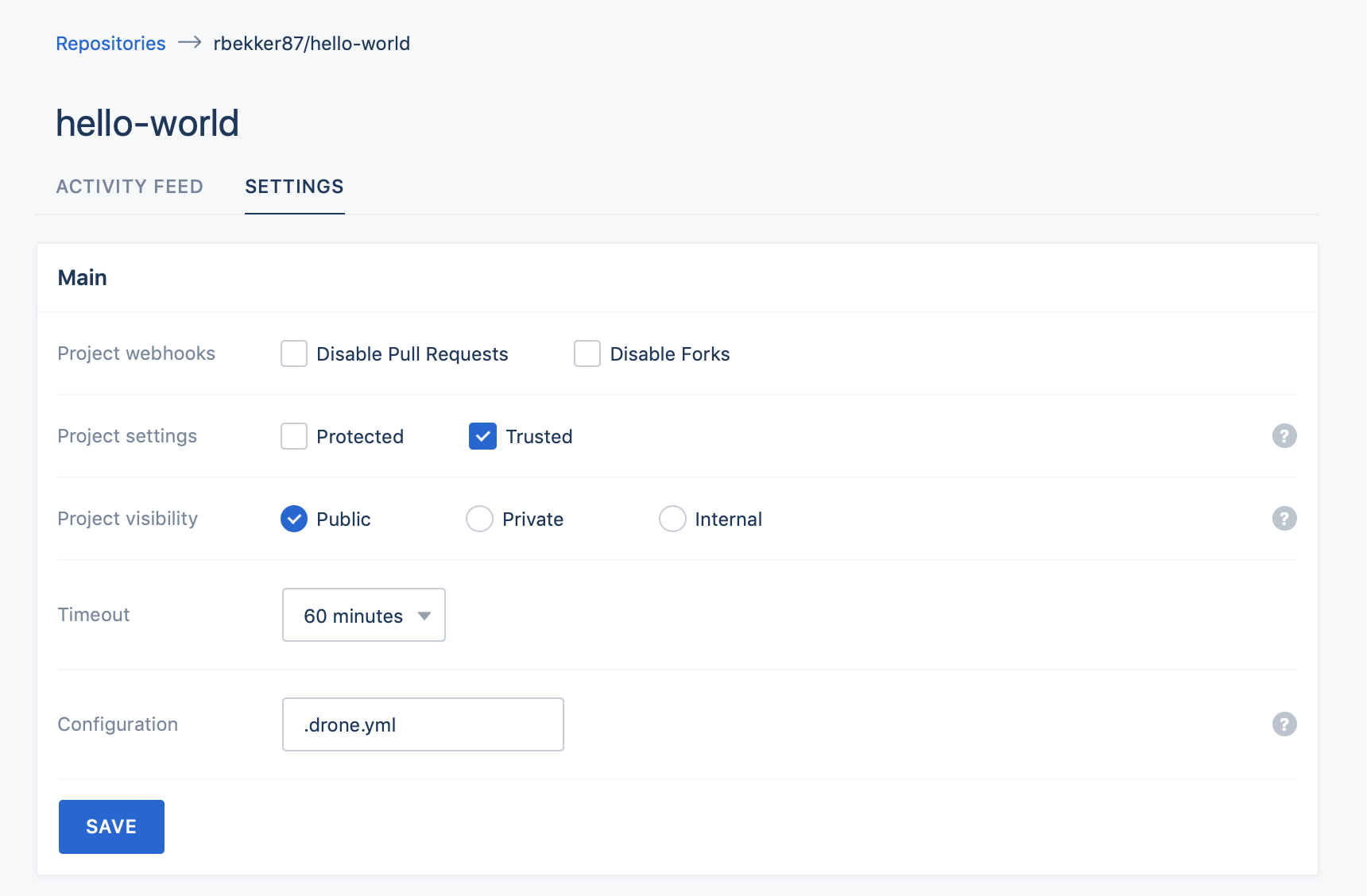The width and height of the screenshot is (1367, 896).
Task: Open help icon for Configuration
Action: [x=1284, y=724]
